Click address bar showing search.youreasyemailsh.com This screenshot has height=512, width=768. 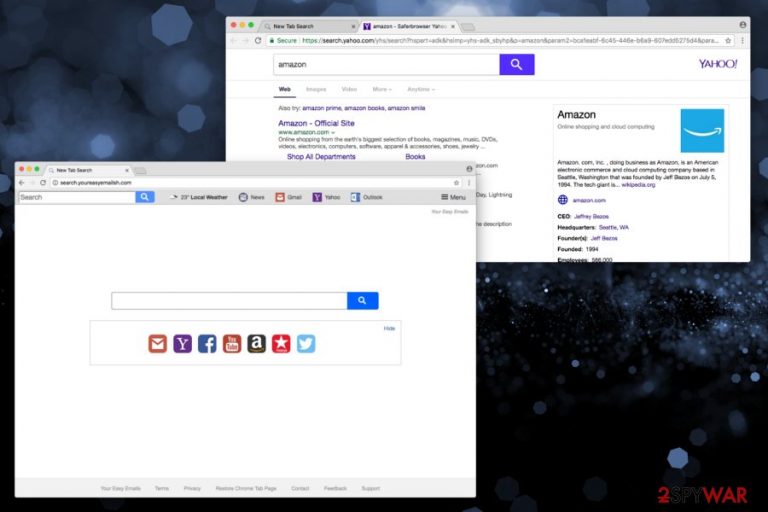(x=252, y=182)
